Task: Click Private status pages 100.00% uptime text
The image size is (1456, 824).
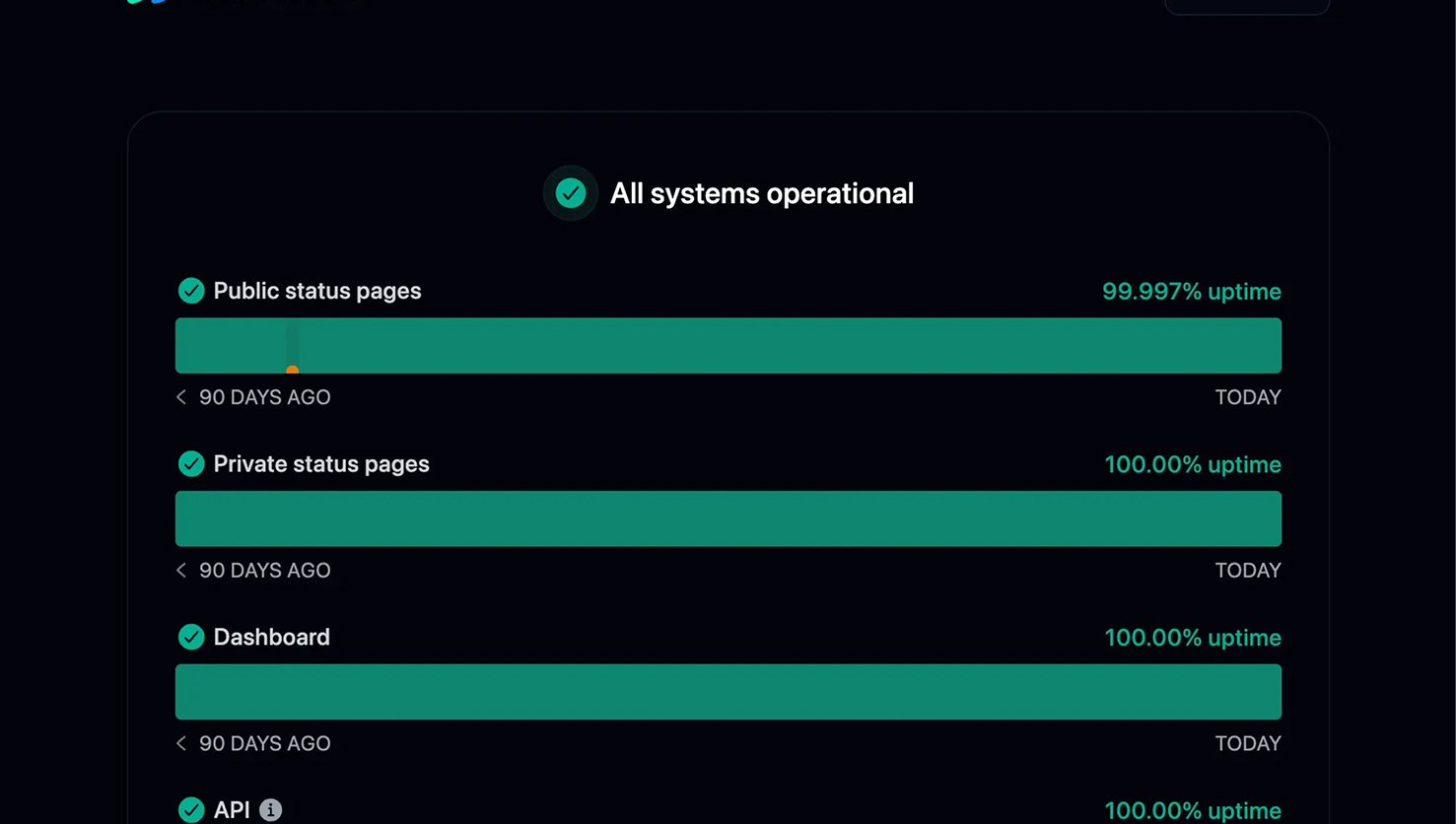Action: pyautogui.click(x=1193, y=464)
